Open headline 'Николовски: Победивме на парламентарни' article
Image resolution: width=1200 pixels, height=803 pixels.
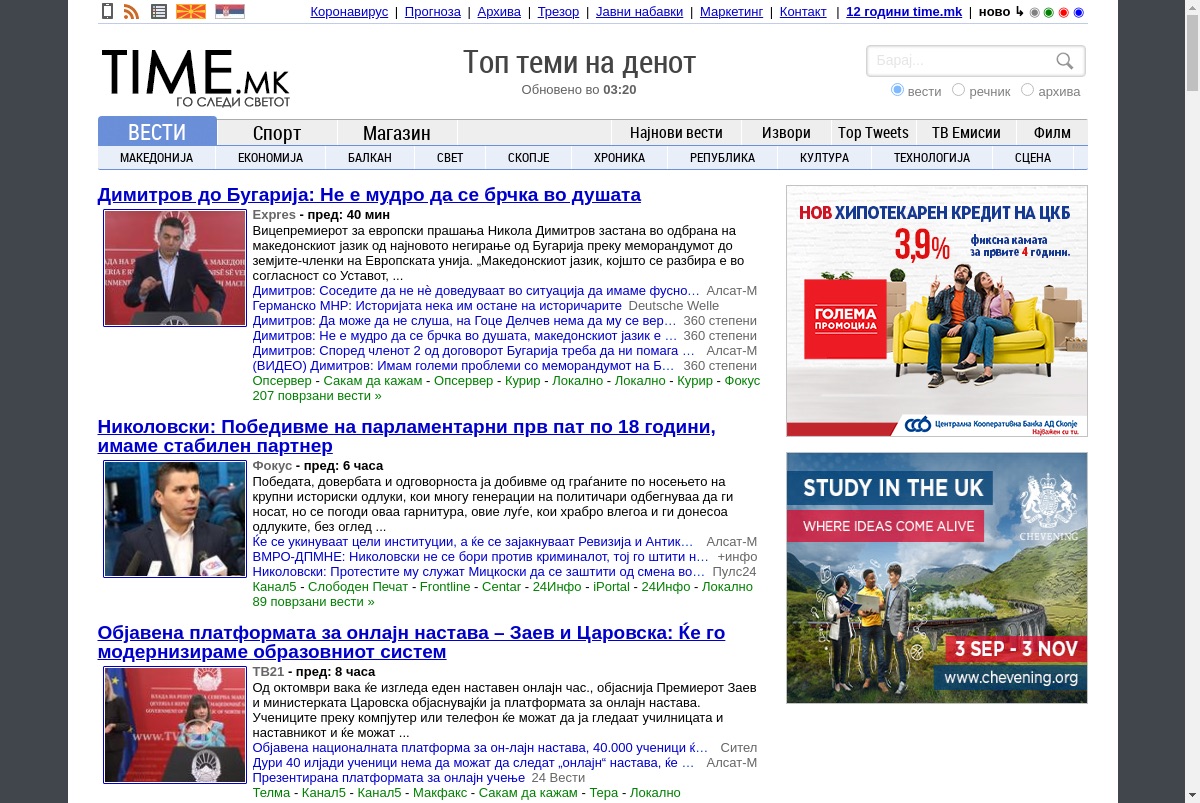pyautogui.click(x=406, y=436)
